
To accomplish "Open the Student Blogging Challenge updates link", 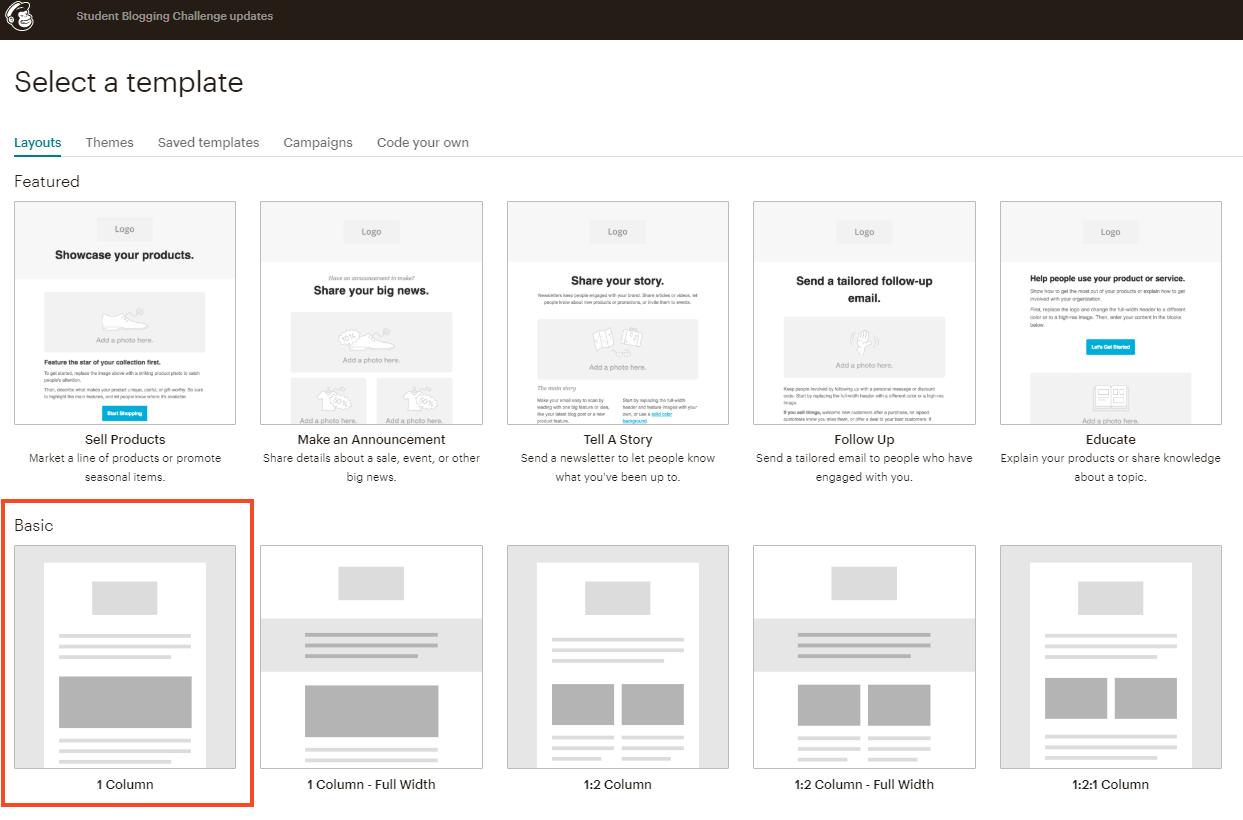I will pos(174,16).
